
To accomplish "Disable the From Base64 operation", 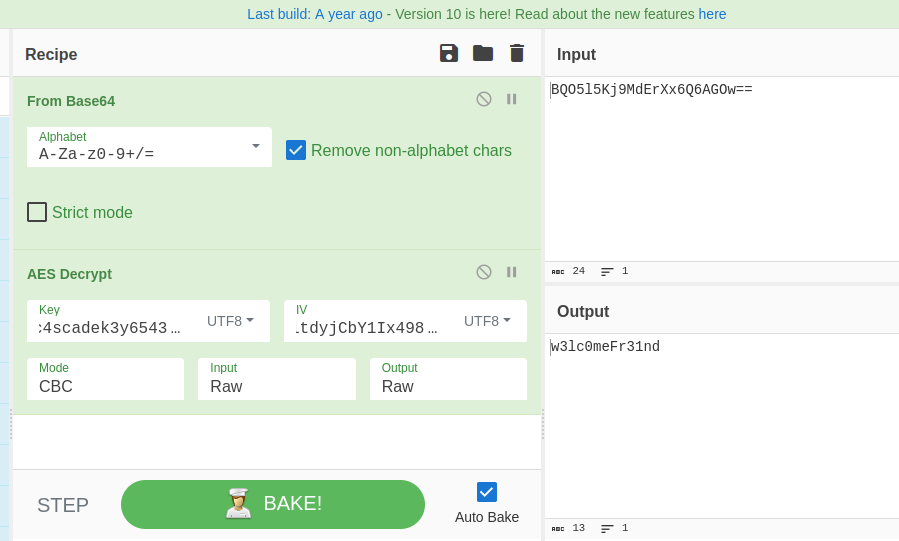I will (484, 99).
